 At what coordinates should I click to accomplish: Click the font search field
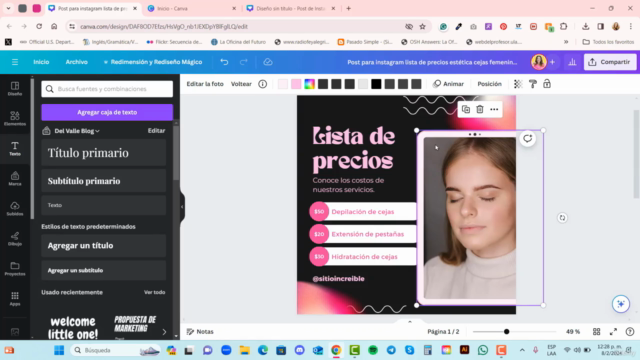tap(107, 89)
